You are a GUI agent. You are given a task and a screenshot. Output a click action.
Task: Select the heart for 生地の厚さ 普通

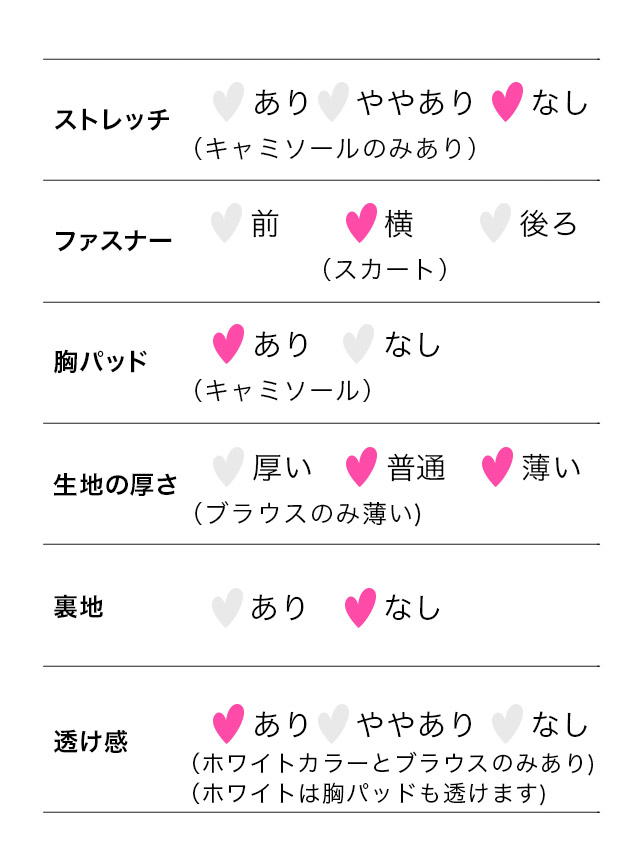(x=361, y=467)
